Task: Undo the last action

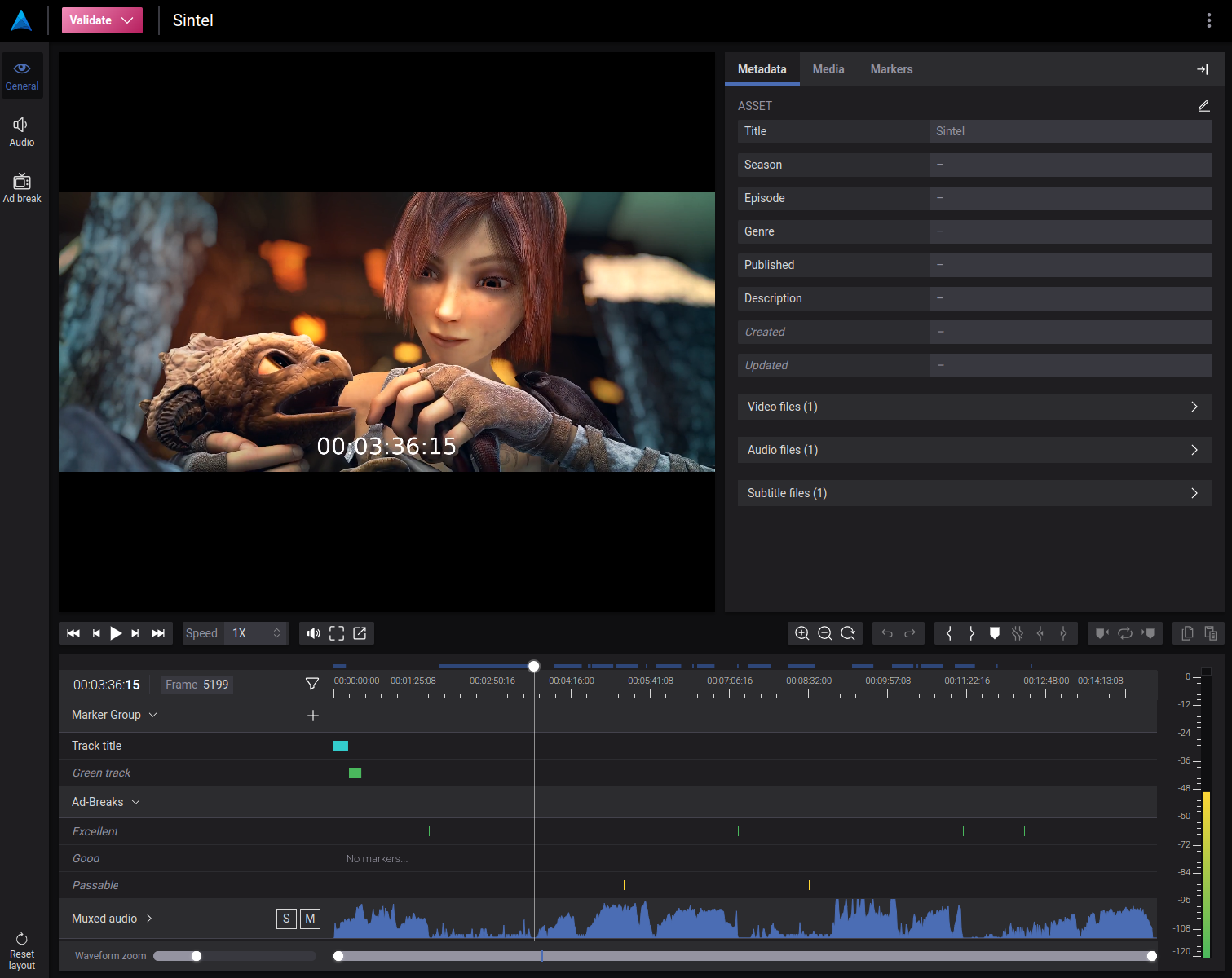Action: coord(887,633)
